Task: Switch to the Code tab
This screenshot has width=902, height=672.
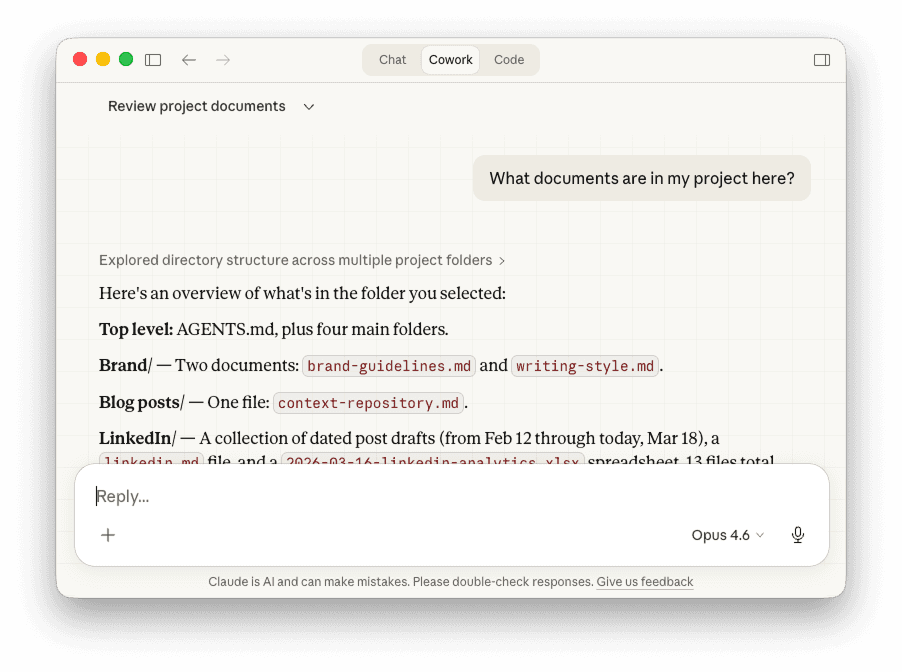Action: click(x=509, y=59)
